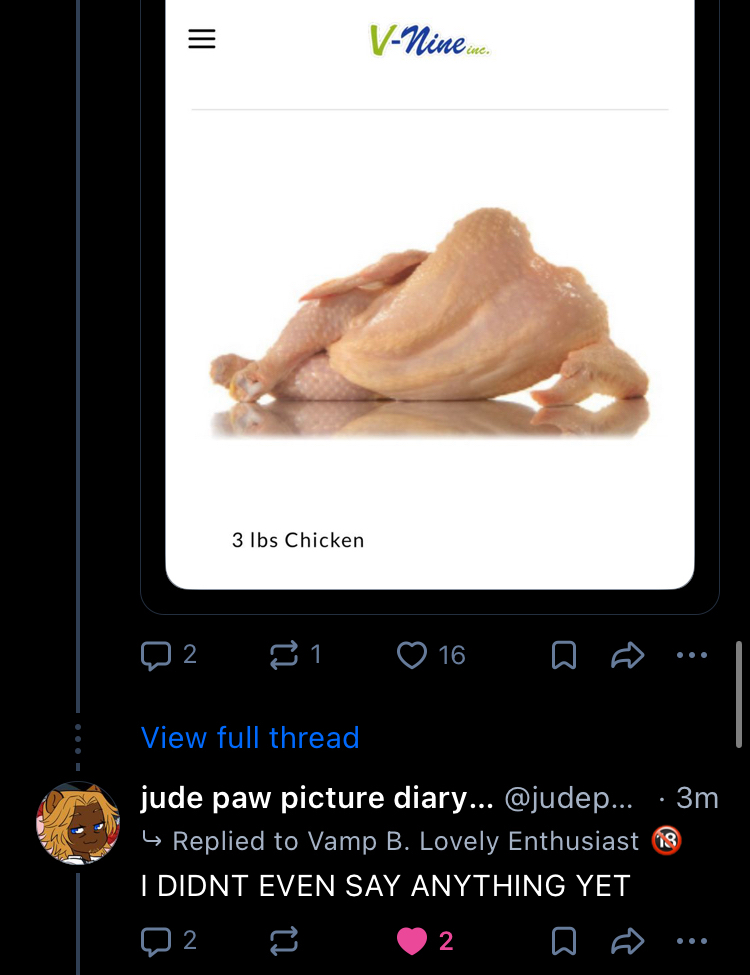Open more options on the chicken post

(691, 655)
